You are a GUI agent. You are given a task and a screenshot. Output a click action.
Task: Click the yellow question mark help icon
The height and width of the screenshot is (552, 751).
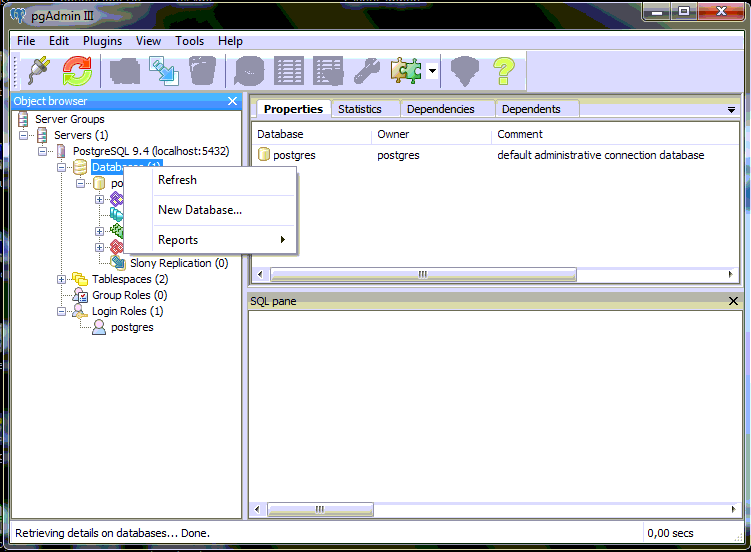(x=504, y=71)
